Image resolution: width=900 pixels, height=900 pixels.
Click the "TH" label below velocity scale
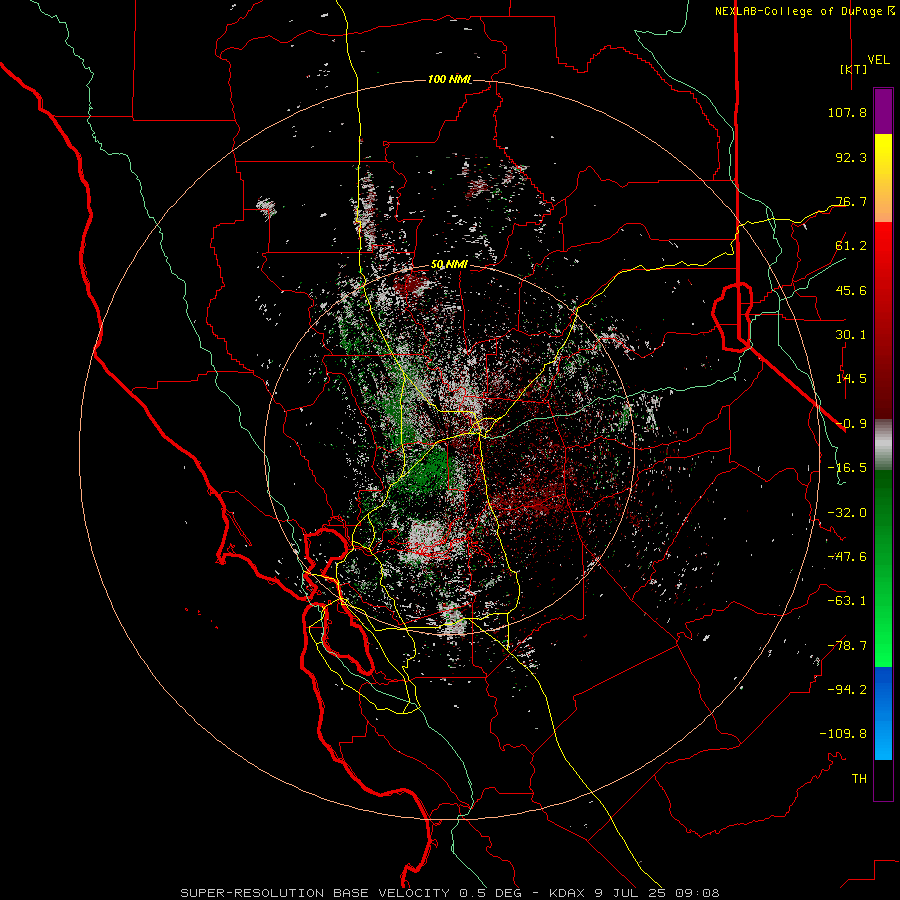[859, 779]
